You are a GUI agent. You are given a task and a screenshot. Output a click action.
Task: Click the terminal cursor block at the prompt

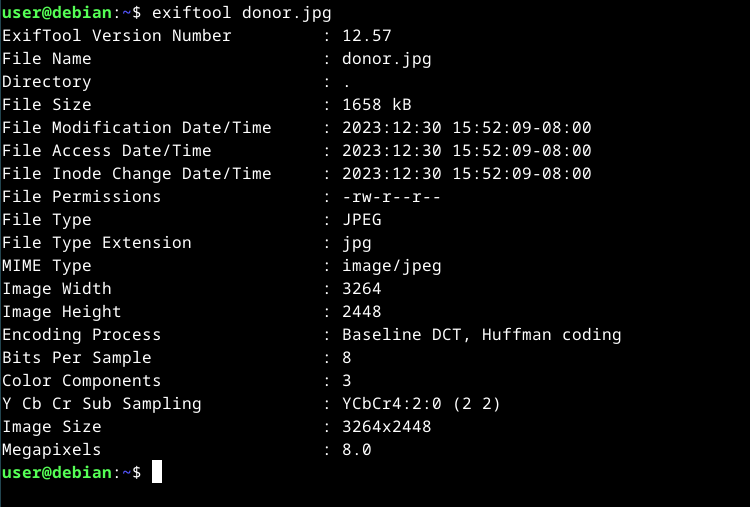click(x=157, y=473)
